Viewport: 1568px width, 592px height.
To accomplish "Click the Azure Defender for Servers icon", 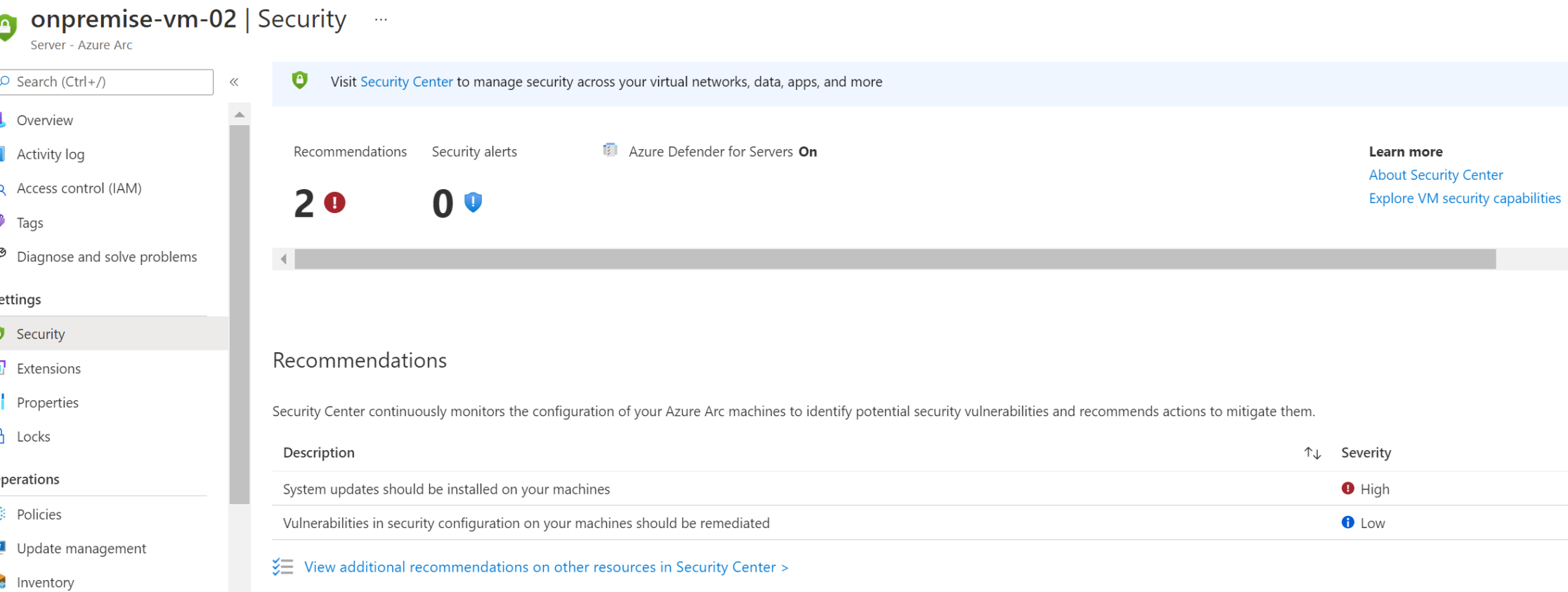I will (610, 150).
